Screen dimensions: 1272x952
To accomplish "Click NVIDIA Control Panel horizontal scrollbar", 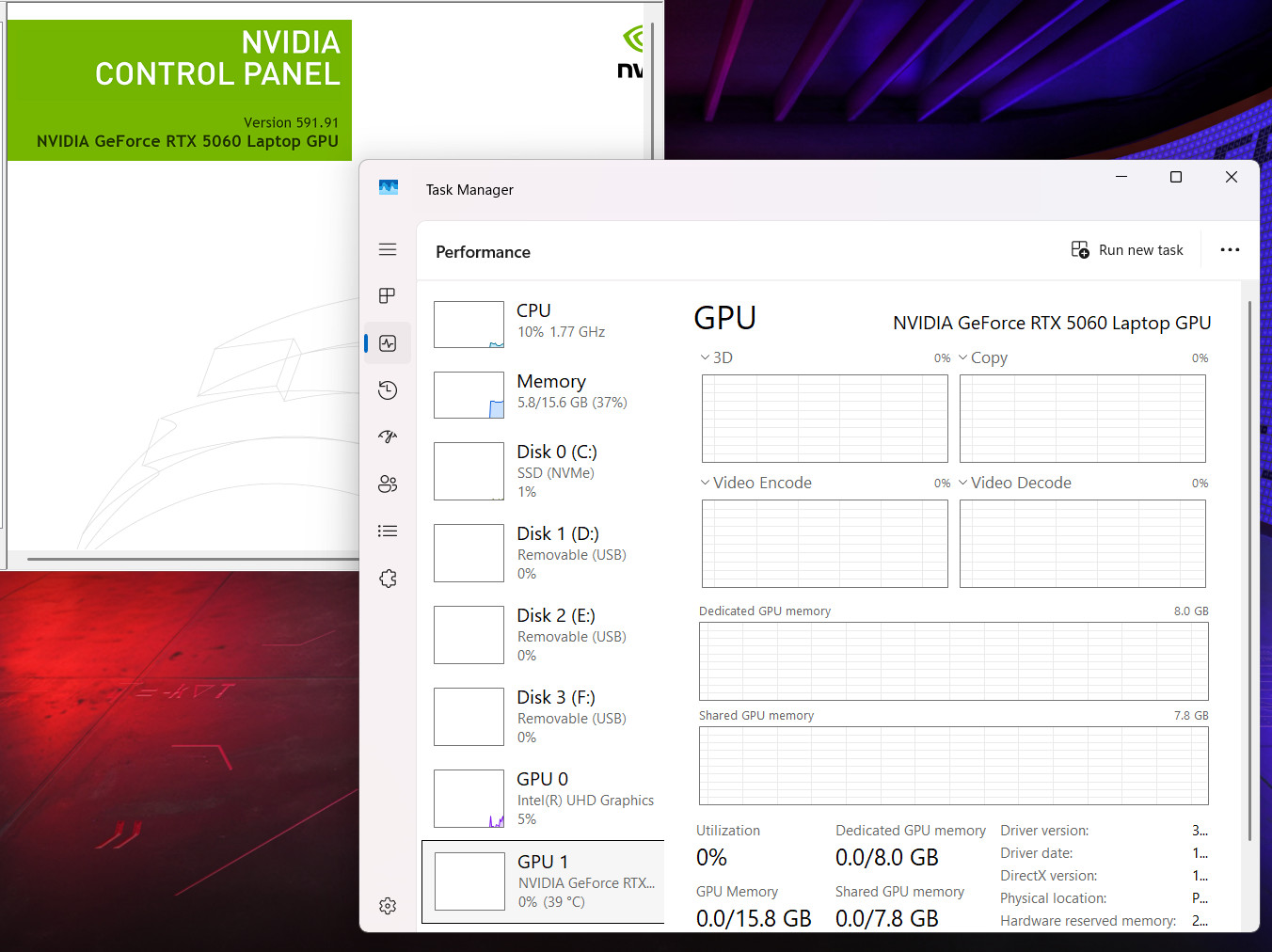I will (193, 559).
